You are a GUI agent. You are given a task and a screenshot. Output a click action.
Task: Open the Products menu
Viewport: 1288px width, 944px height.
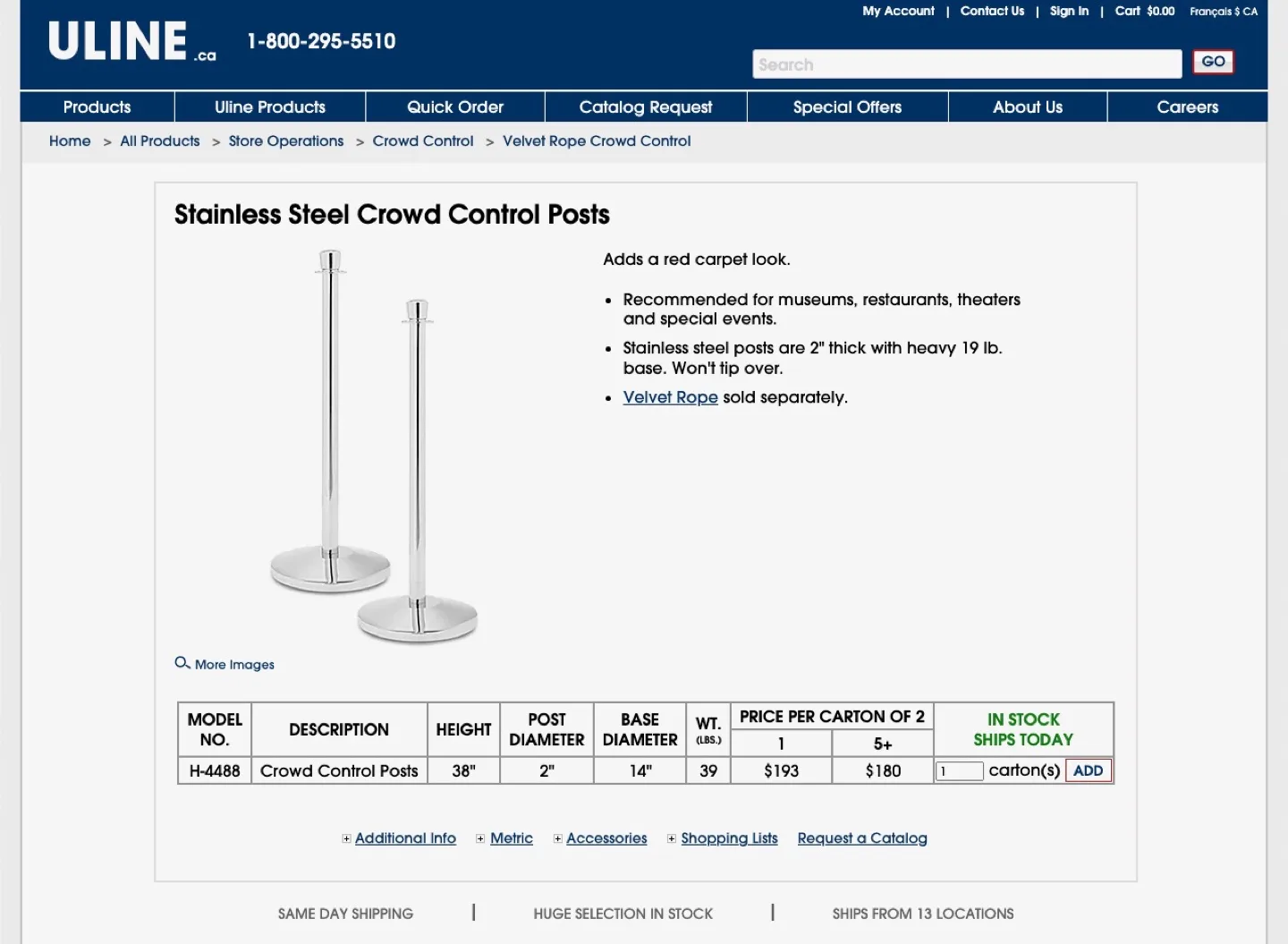click(96, 106)
